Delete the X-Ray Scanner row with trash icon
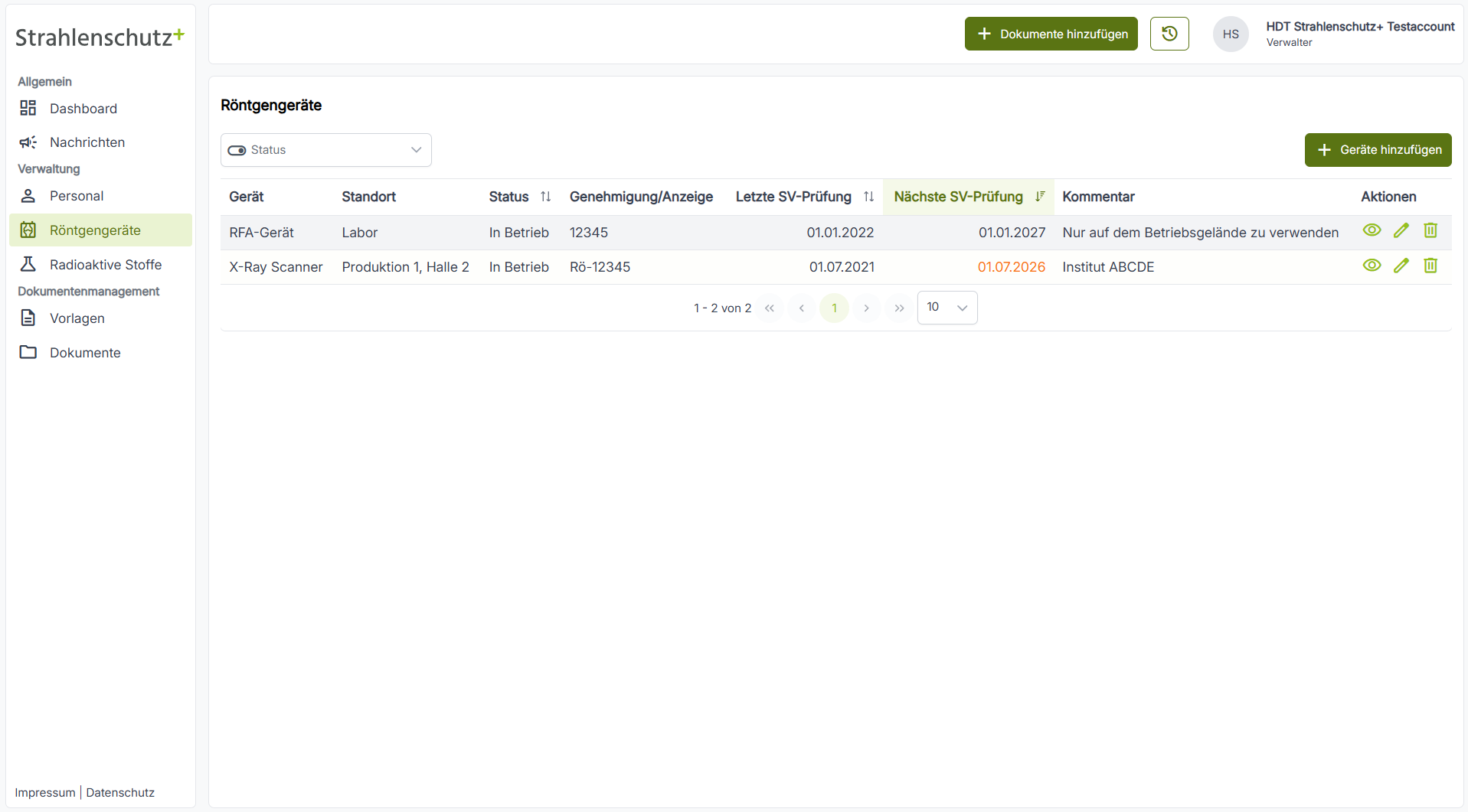The height and width of the screenshot is (812, 1468). [x=1430, y=266]
